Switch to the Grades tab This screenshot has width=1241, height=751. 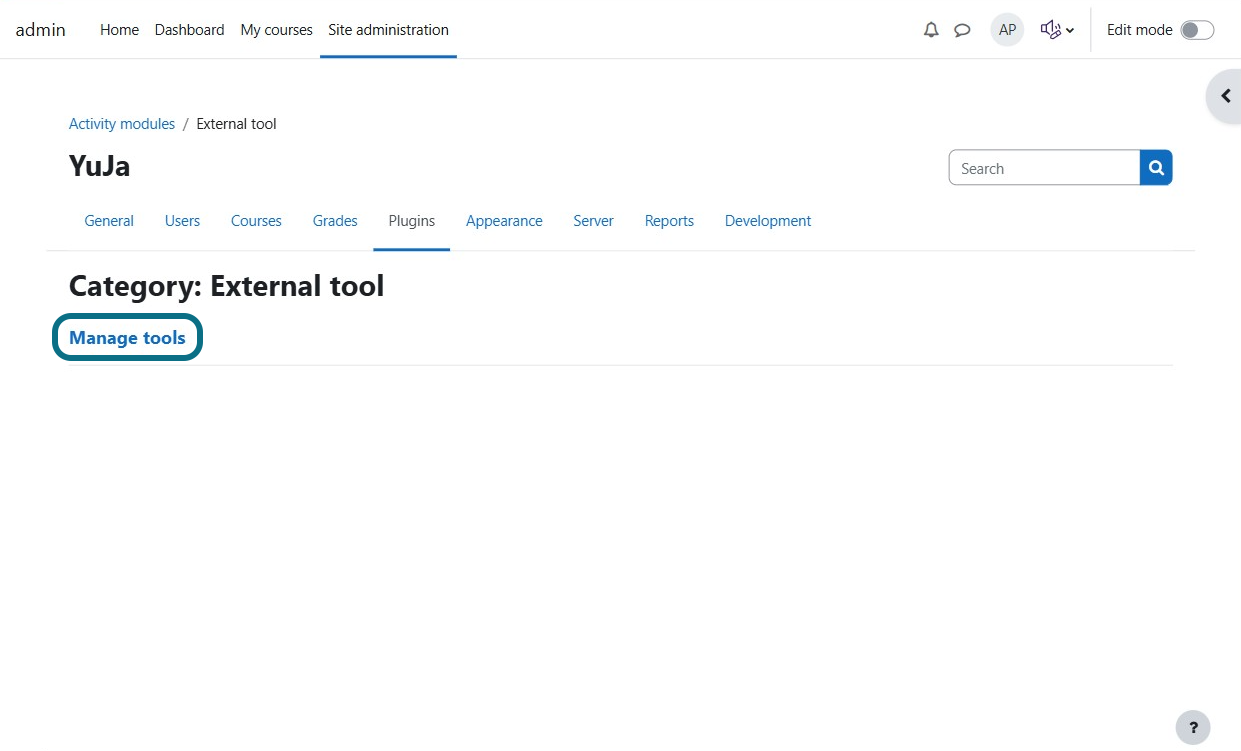click(x=335, y=221)
